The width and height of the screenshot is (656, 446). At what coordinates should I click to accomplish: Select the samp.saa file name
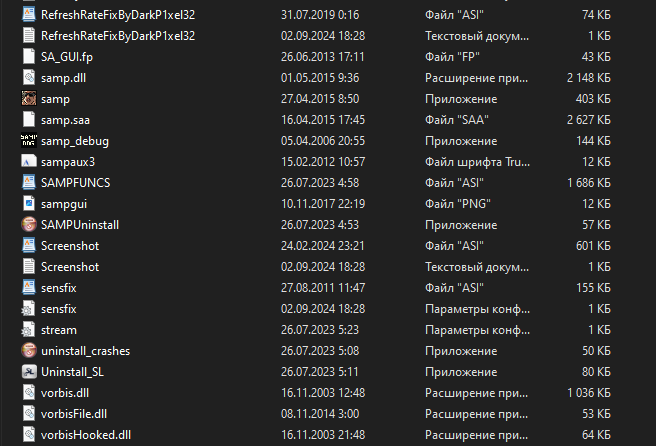click(x=66, y=120)
